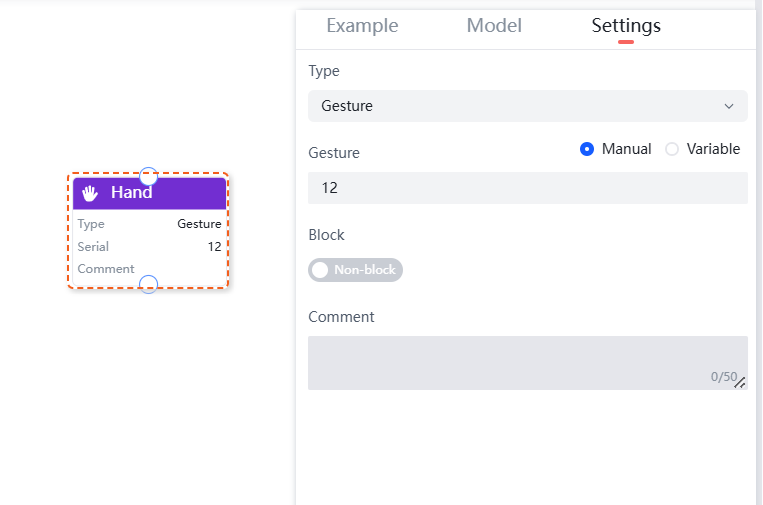Click the Comment row in Hand node
The height and width of the screenshot is (505, 763).
coord(149,269)
